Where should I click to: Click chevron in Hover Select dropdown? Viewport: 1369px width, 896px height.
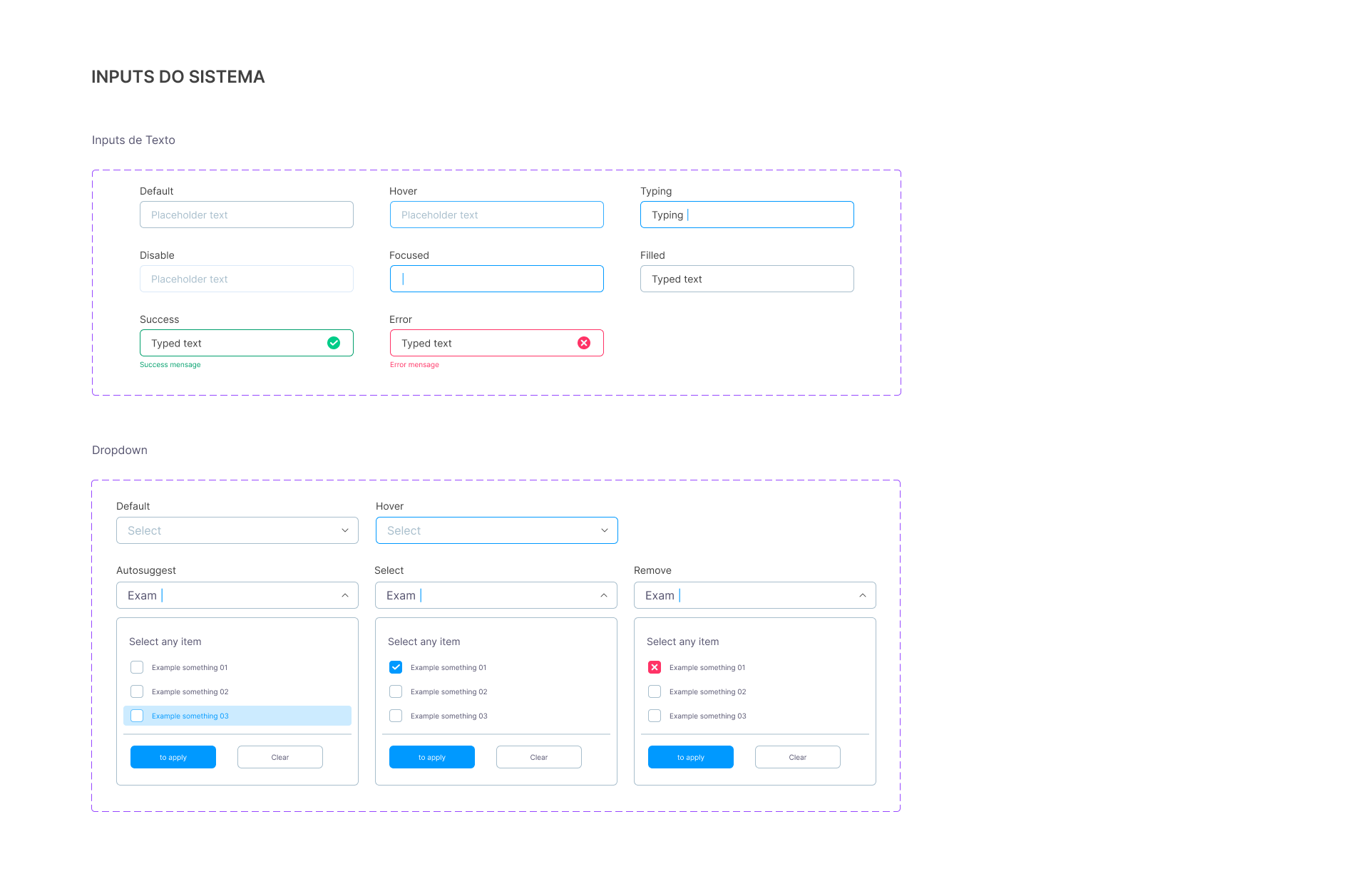[x=605, y=530]
